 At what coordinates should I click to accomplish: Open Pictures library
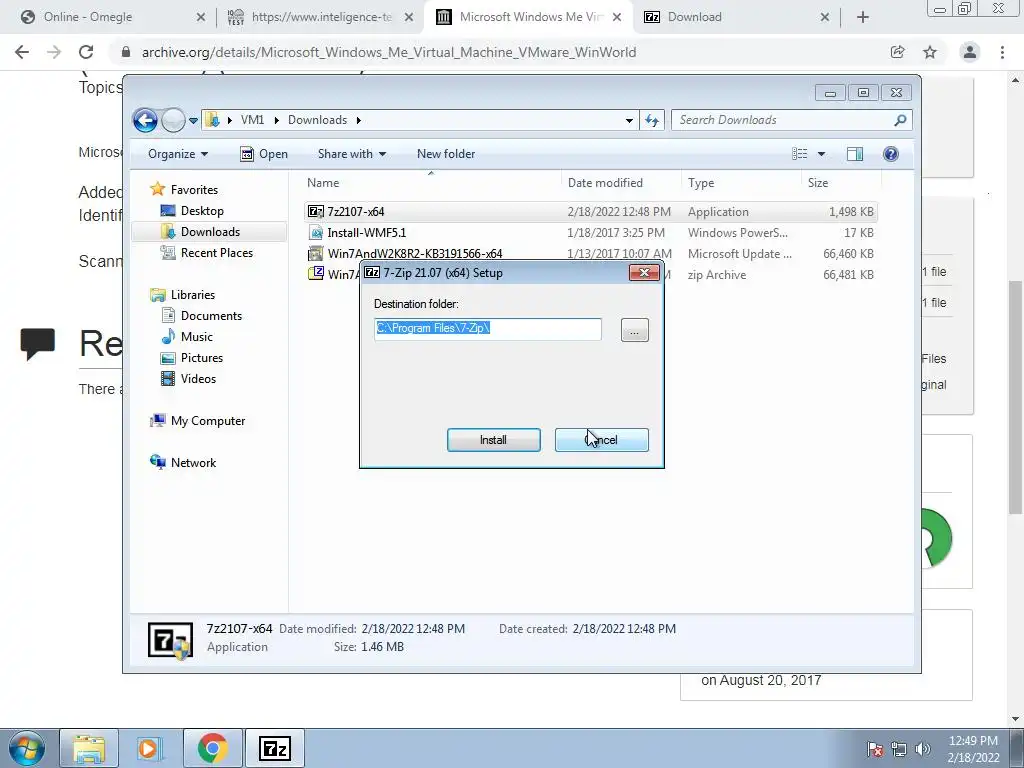pos(202,358)
